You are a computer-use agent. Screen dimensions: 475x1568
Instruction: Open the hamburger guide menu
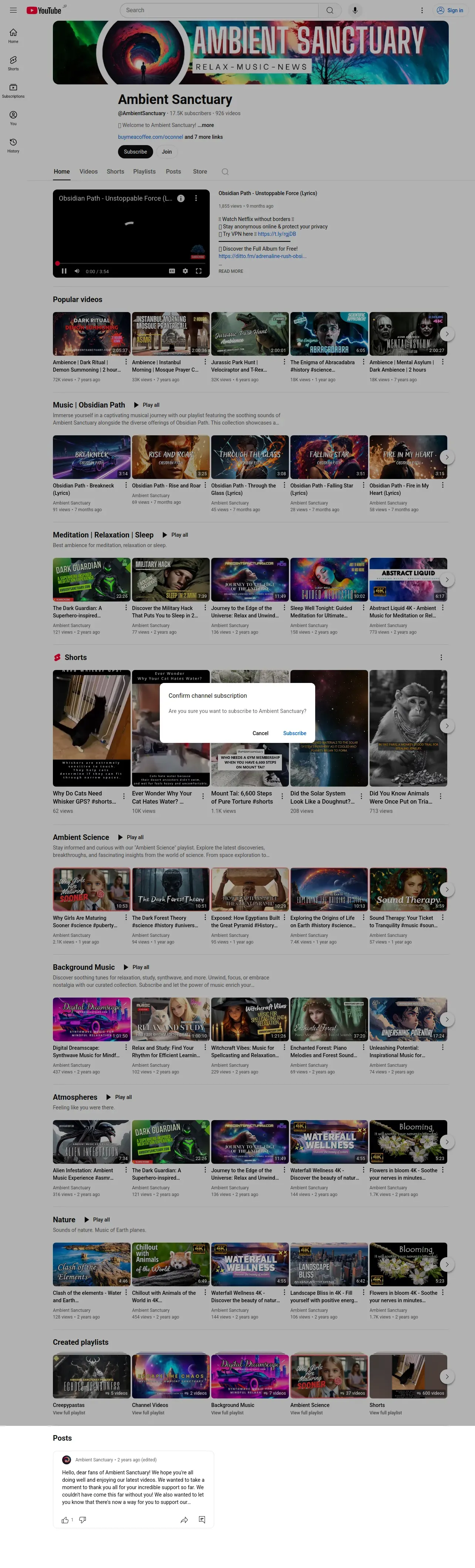[x=13, y=10]
